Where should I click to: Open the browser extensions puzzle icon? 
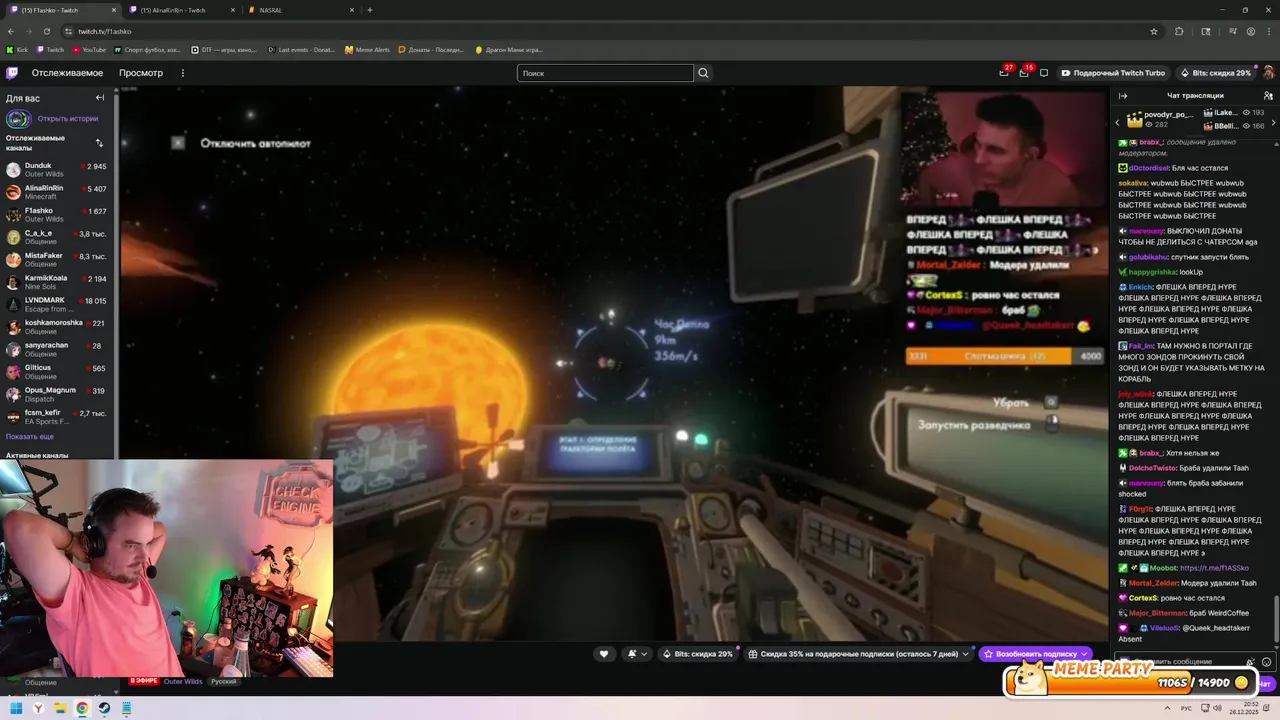[x=1179, y=31]
